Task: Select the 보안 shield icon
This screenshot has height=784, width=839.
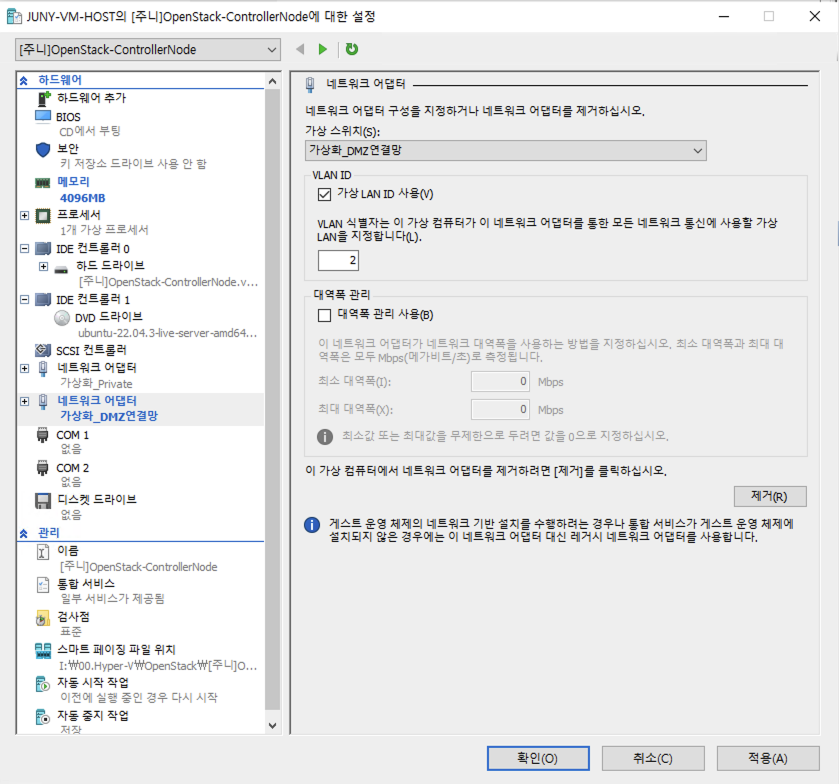Action: (x=43, y=149)
